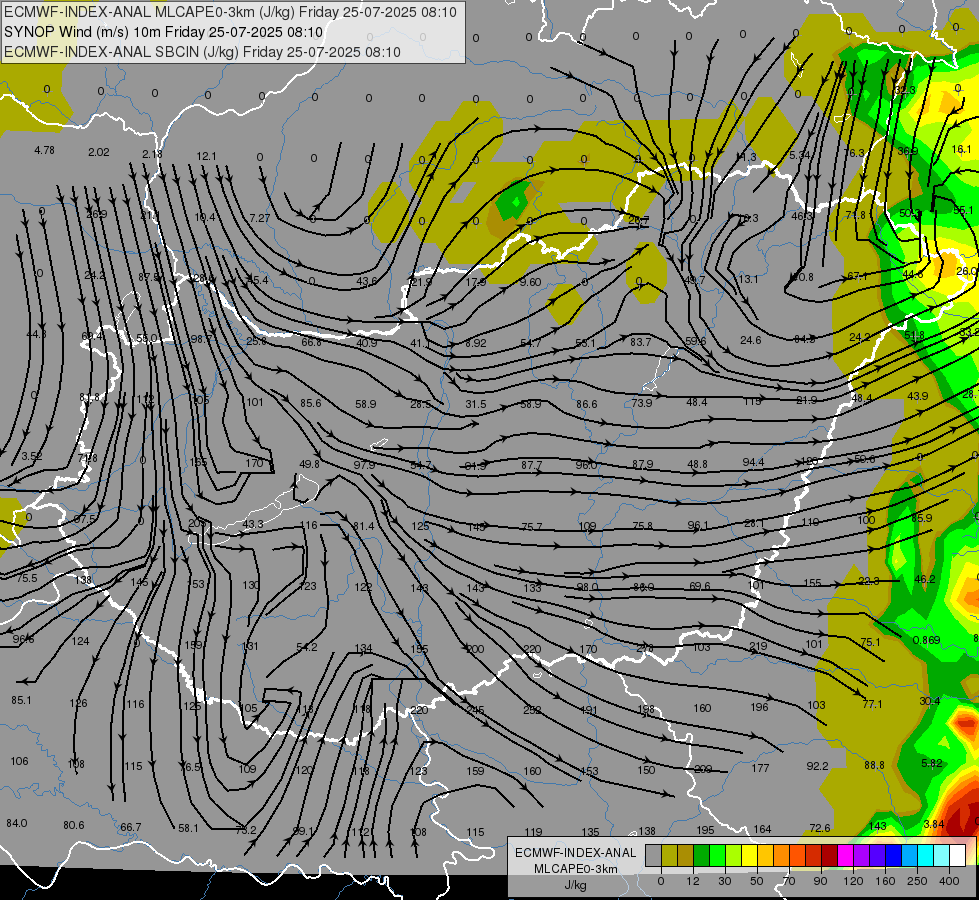Click the gray swatch in the MLCAPE legend
The height and width of the screenshot is (900, 979).
pyautogui.click(x=654, y=855)
